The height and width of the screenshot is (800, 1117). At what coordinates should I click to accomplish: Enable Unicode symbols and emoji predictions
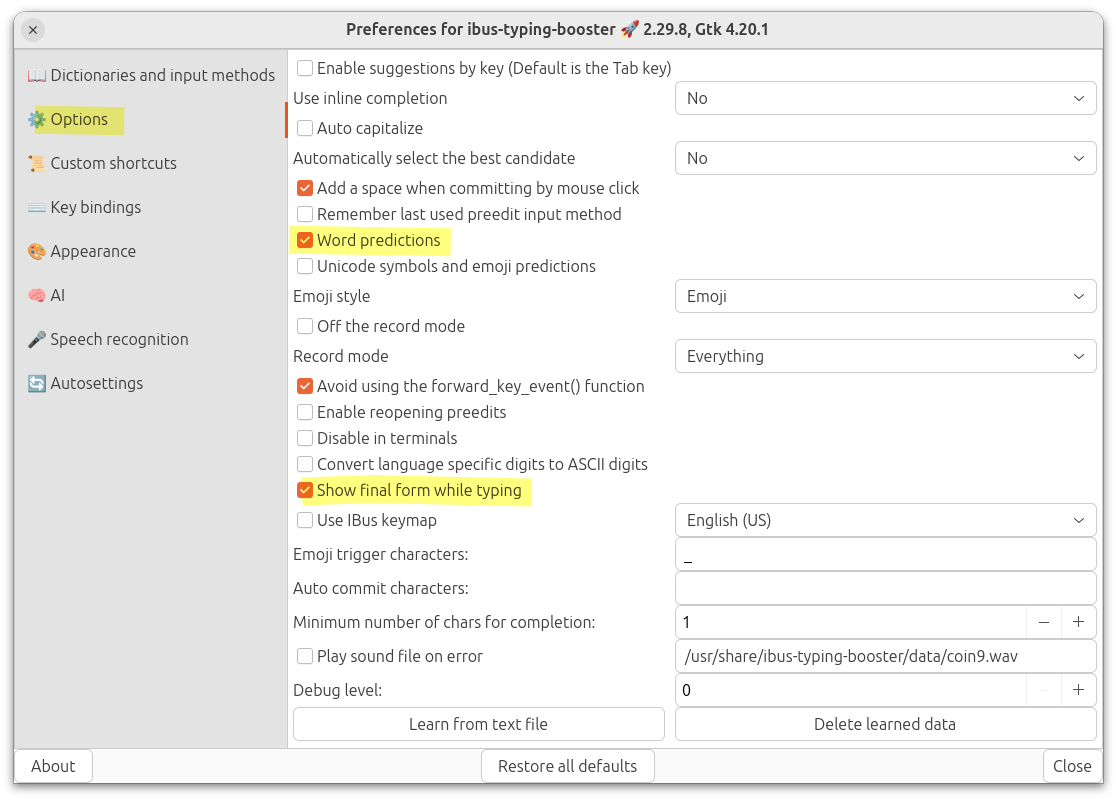tap(305, 267)
